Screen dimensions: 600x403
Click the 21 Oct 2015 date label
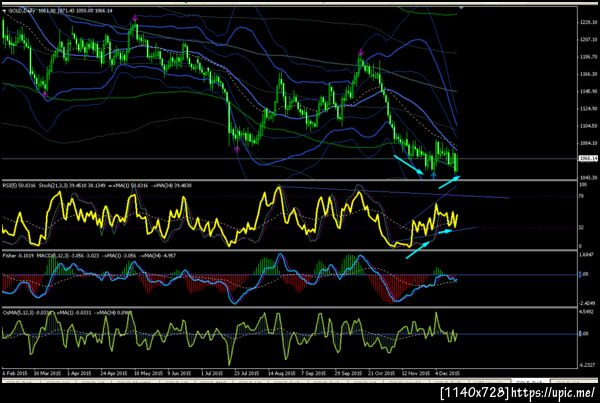point(381,373)
